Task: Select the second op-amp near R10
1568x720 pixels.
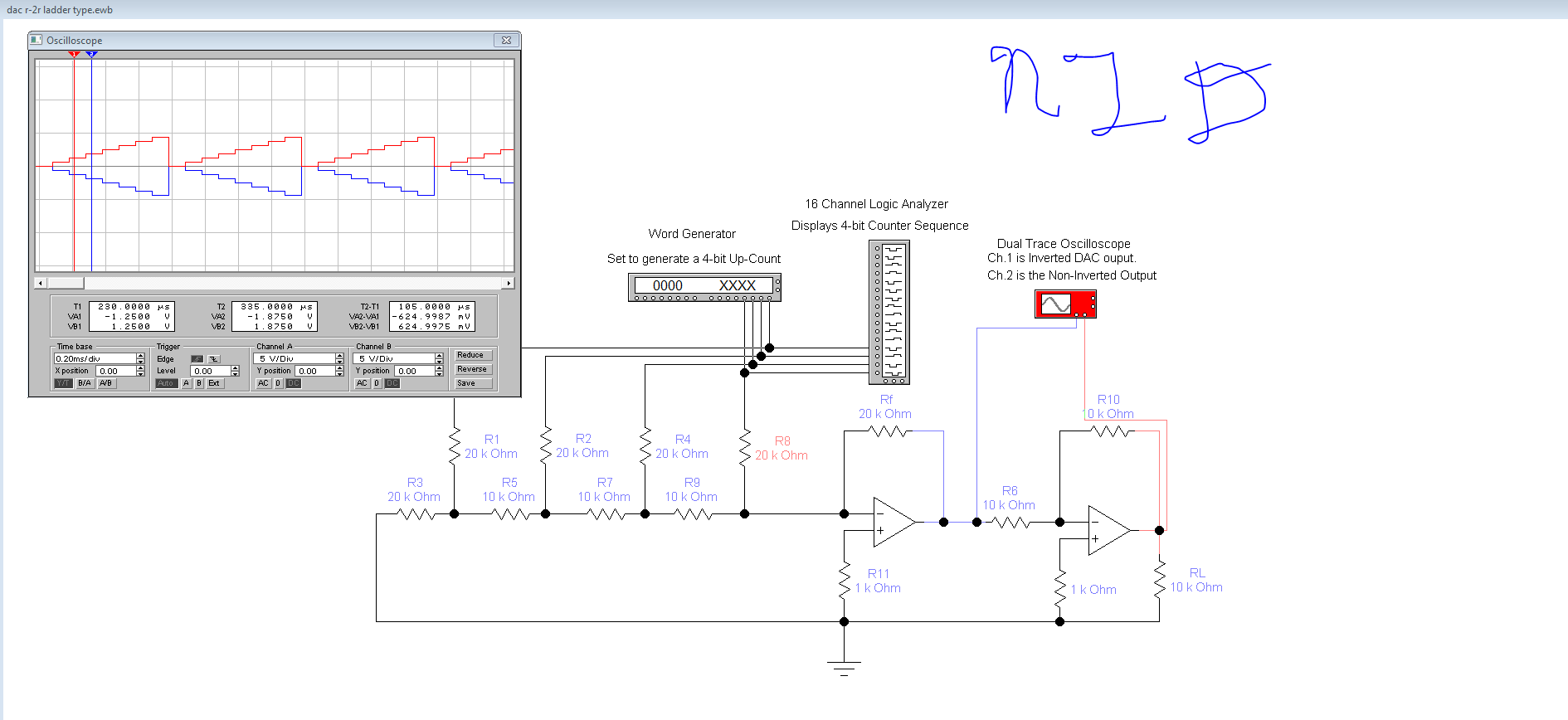Action: (1109, 531)
